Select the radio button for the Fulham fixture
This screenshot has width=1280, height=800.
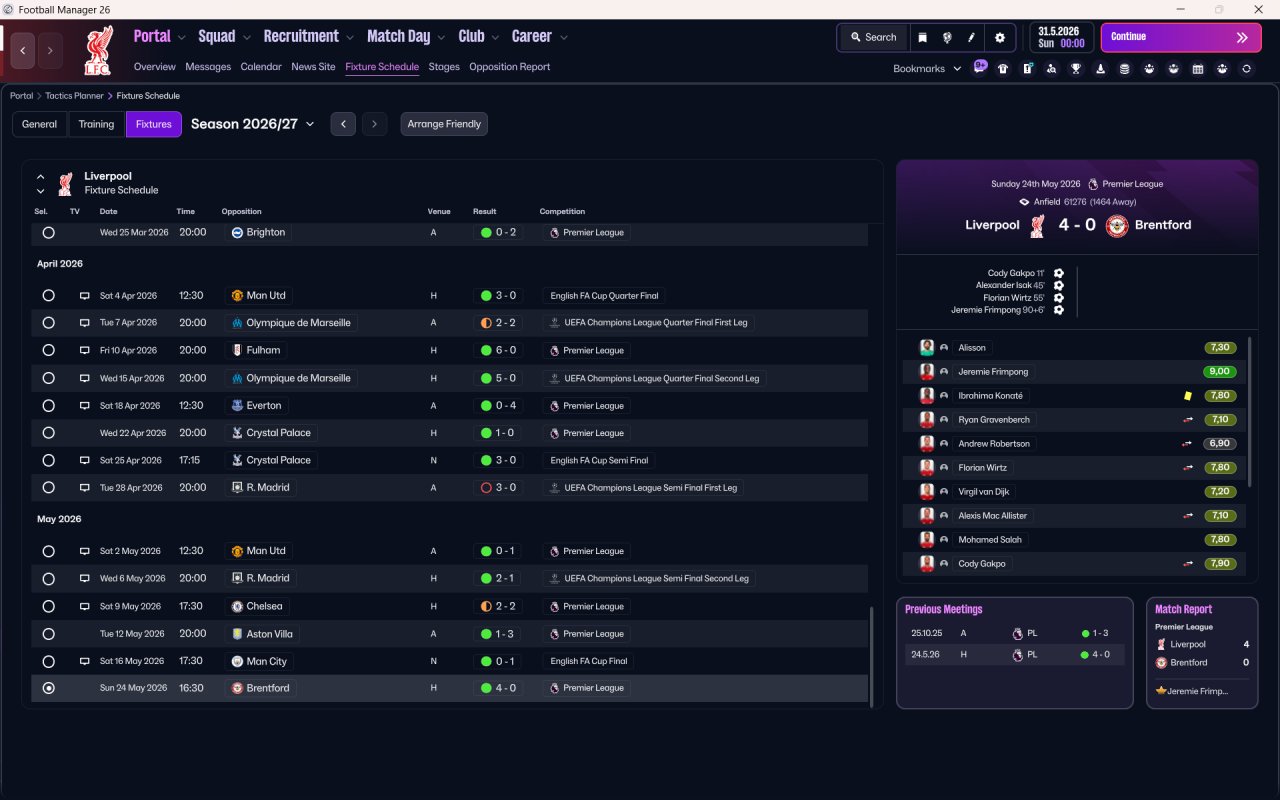coord(48,351)
